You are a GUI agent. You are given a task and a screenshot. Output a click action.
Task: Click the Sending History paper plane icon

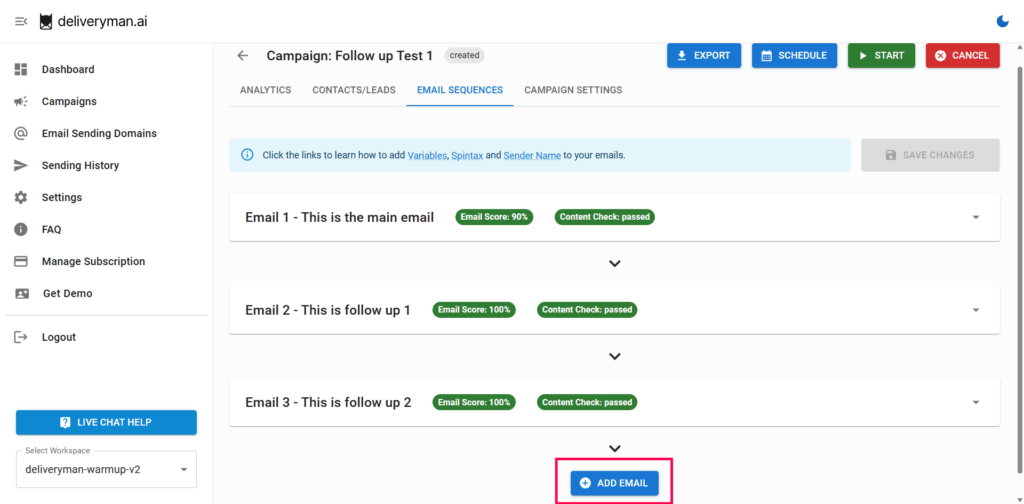coord(21,165)
